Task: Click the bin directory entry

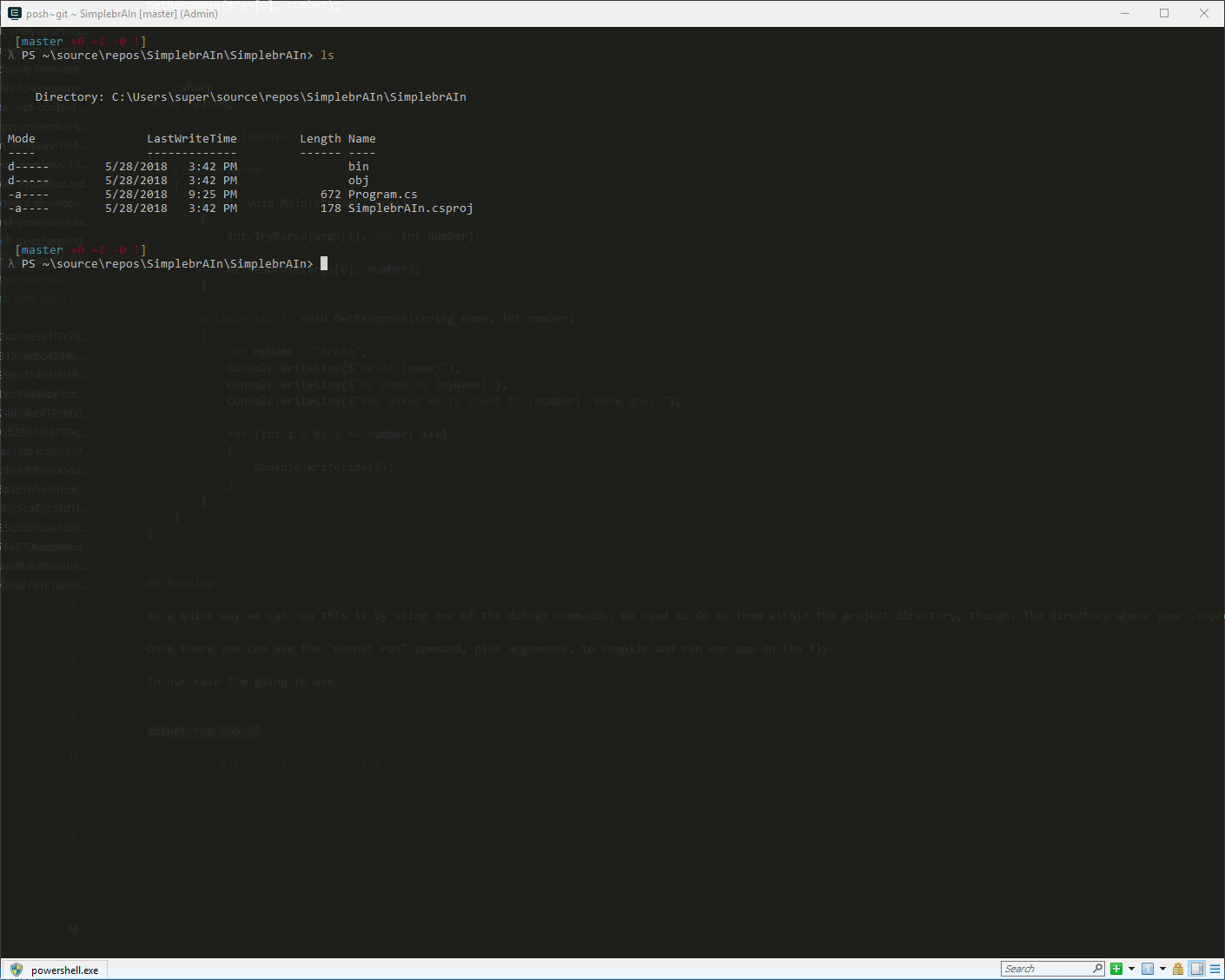Action: pyautogui.click(x=358, y=167)
